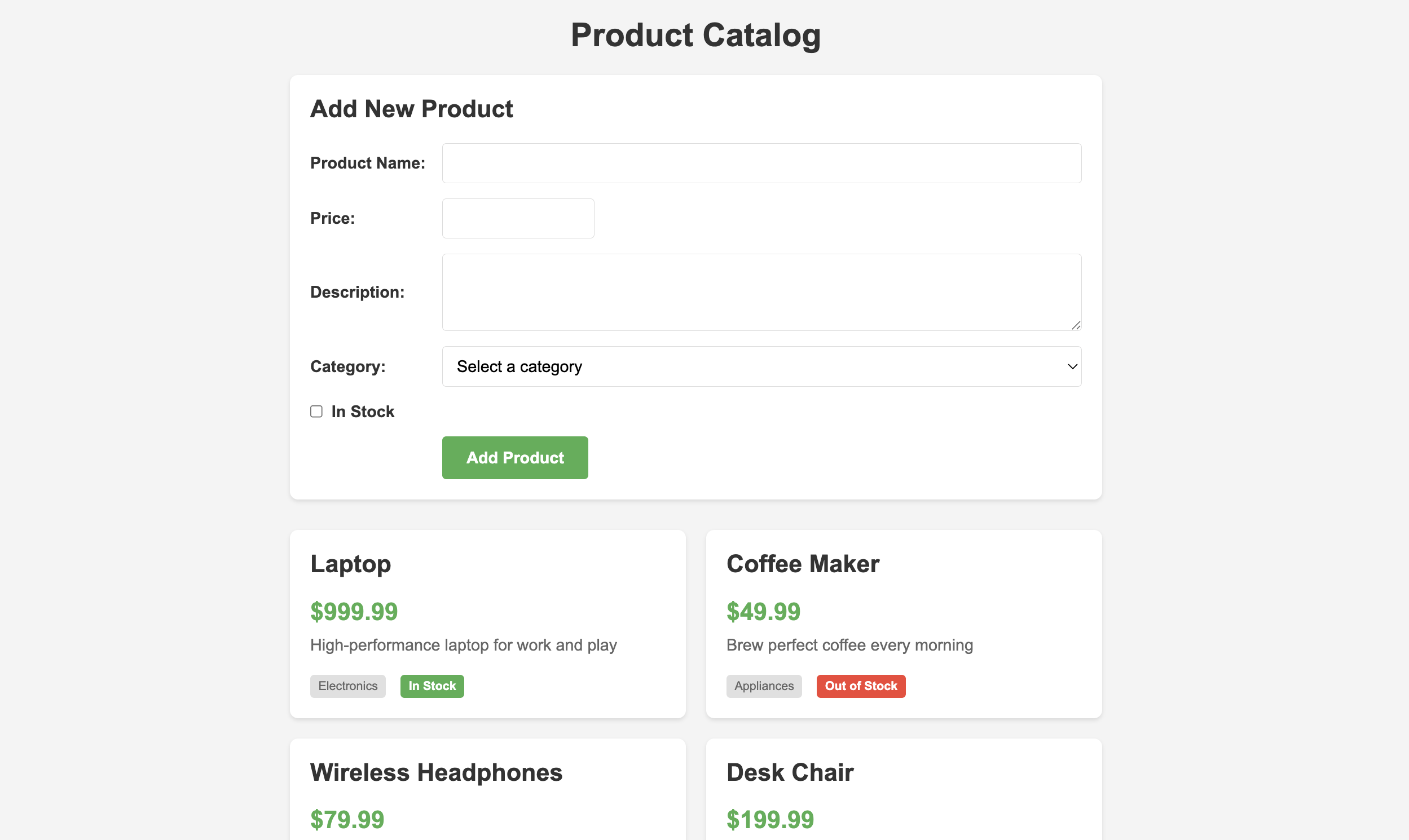This screenshot has width=1409, height=840.
Task: Click the Product Catalog page heading
Action: click(x=695, y=35)
